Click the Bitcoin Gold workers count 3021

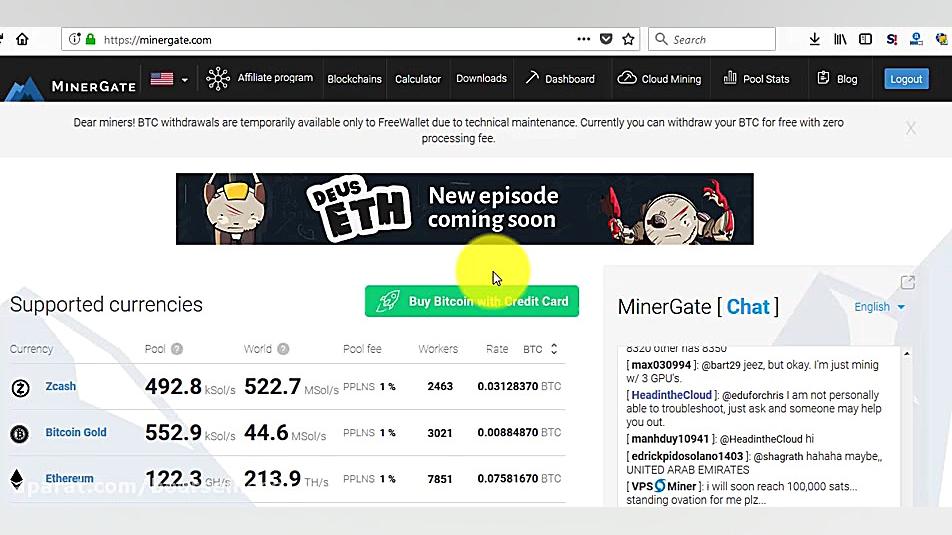[440, 433]
